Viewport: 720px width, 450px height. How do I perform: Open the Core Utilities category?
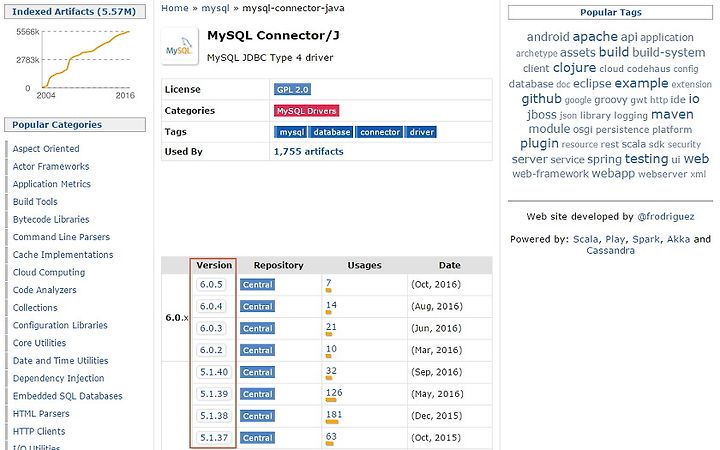[x=39, y=343]
